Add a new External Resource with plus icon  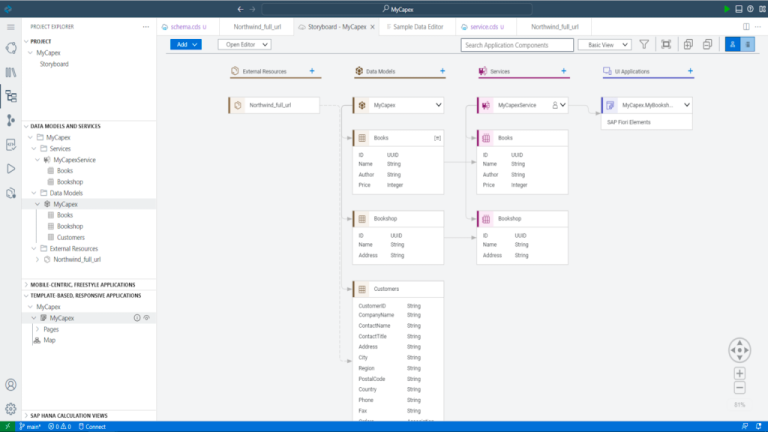coord(312,71)
